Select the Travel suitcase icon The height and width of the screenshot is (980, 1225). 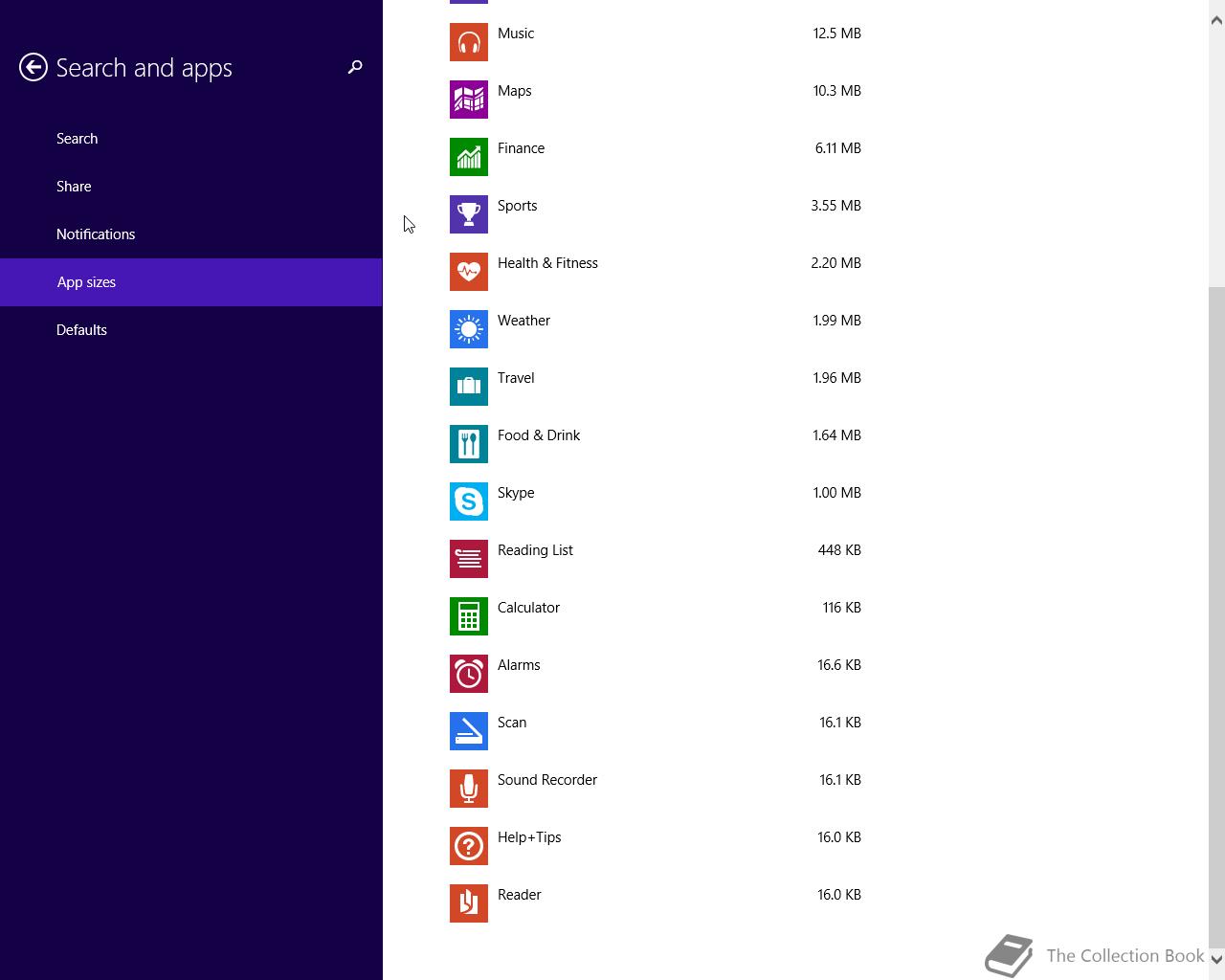click(469, 387)
